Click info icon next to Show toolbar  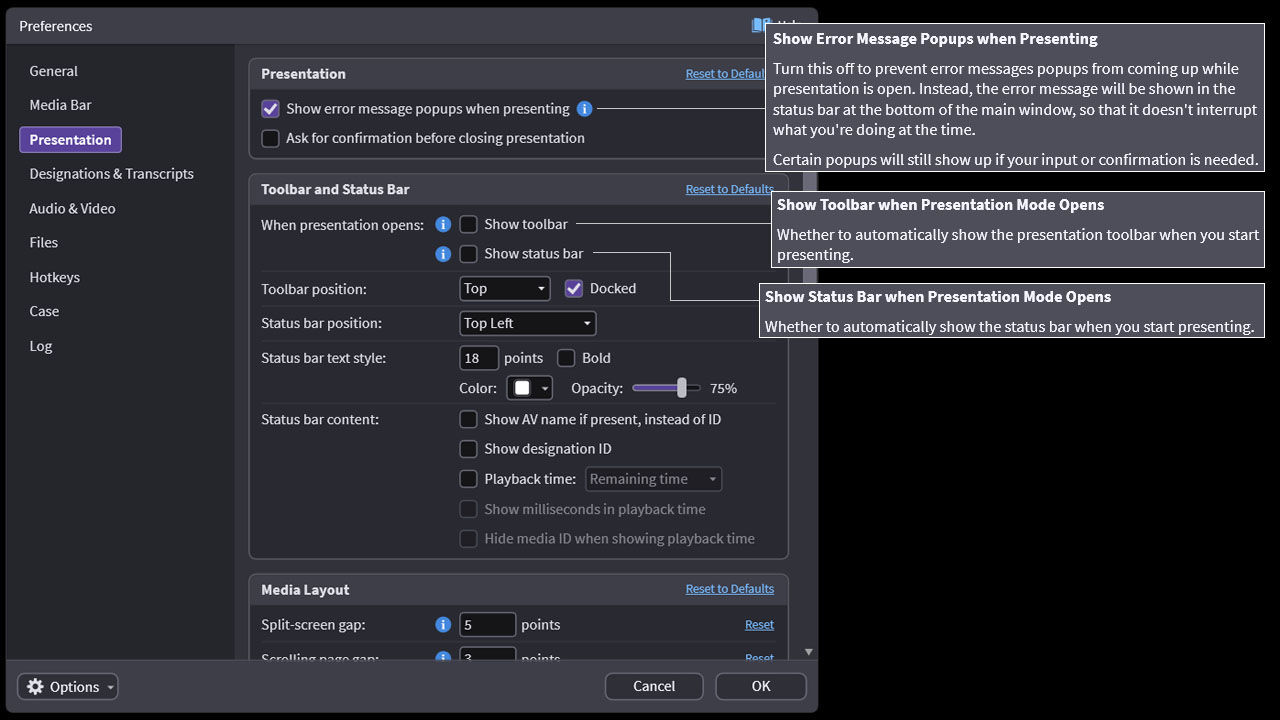(x=443, y=225)
